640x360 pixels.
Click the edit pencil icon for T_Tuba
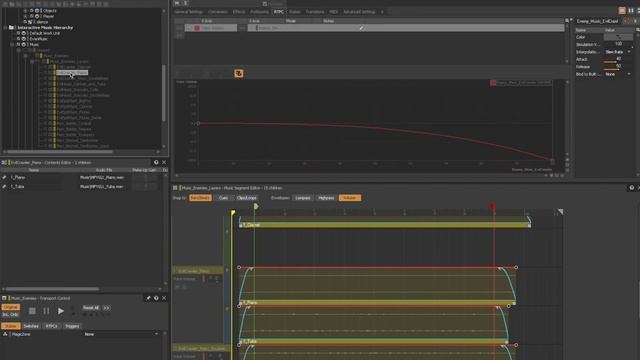point(4,187)
